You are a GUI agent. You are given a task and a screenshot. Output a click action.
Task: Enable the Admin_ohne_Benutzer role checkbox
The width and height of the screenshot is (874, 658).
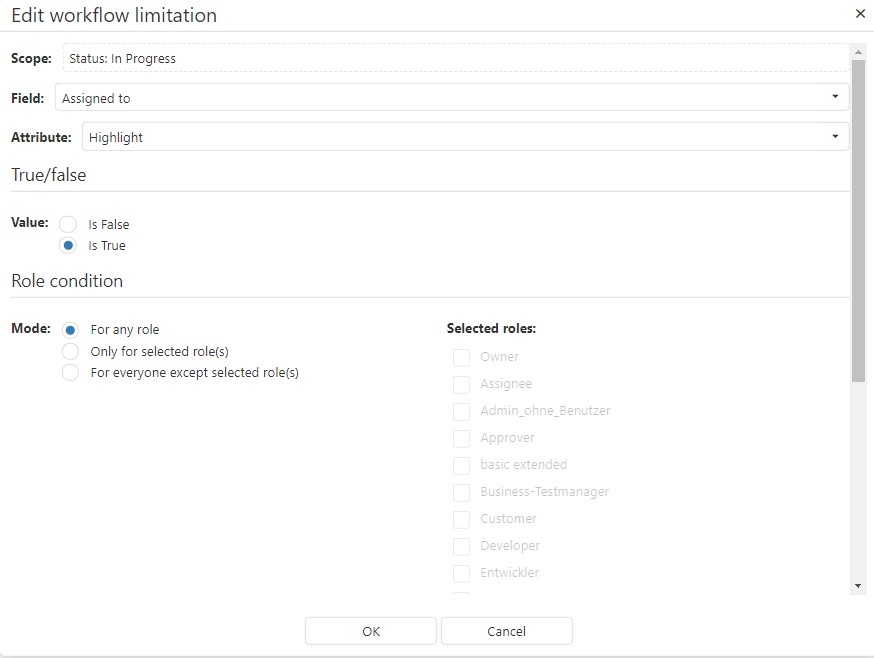click(461, 411)
